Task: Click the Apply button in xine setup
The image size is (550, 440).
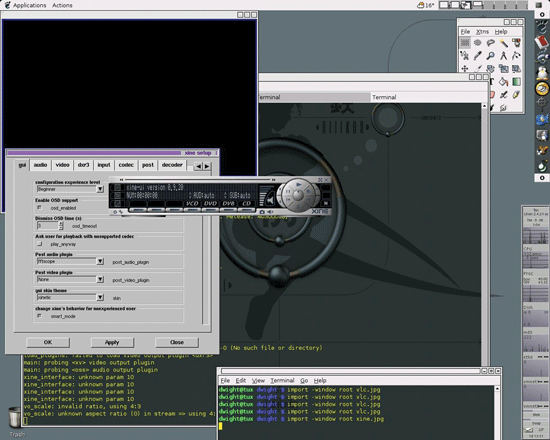Action: click(x=112, y=342)
